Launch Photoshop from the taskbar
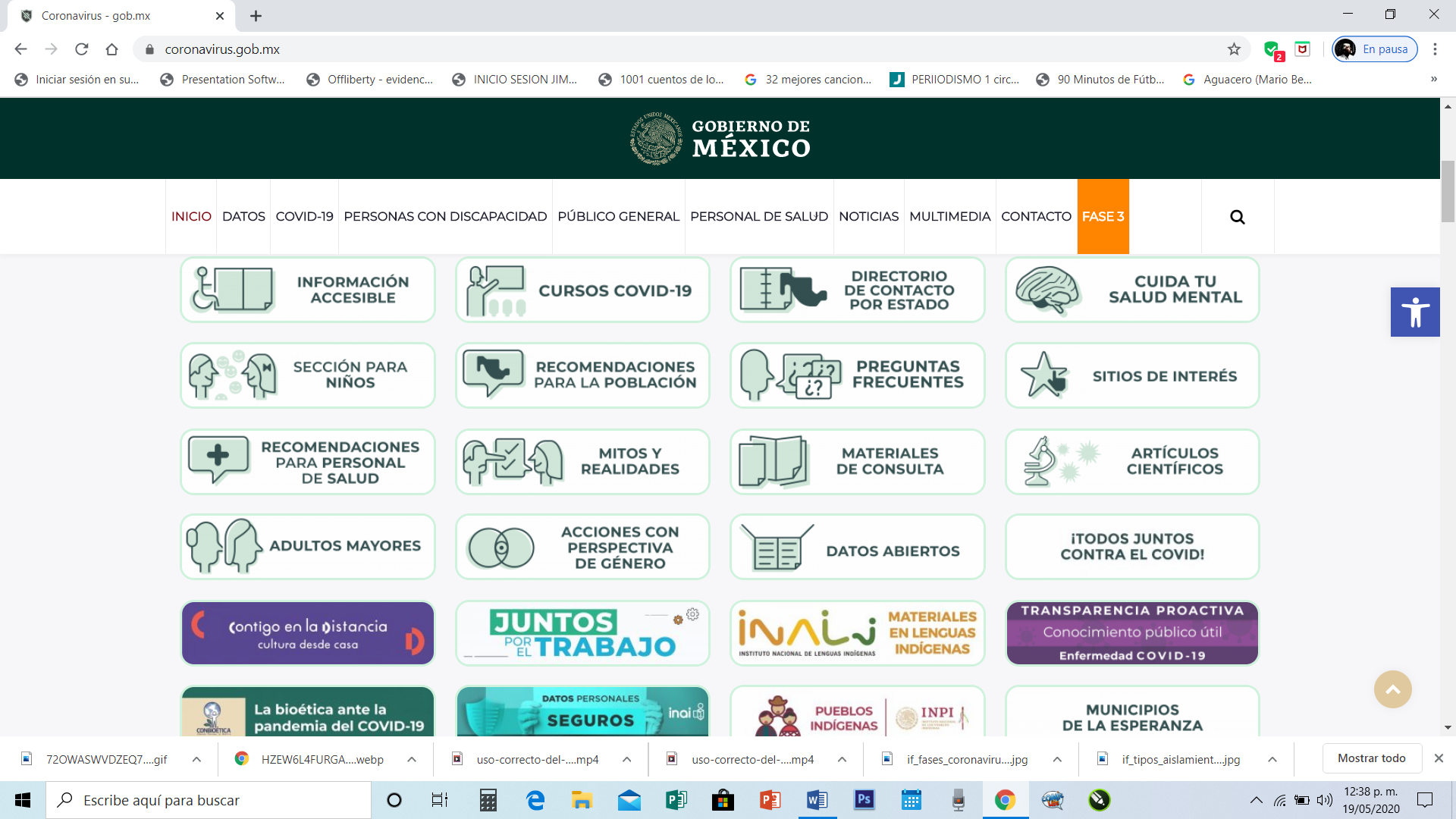The width and height of the screenshot is (1456, 819). click(864, 800)
